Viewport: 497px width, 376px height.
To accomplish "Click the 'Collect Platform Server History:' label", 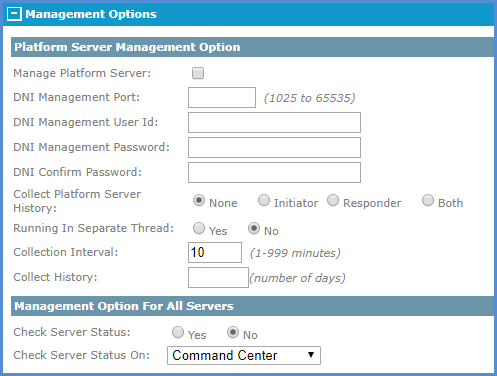I will click(77, 201).
